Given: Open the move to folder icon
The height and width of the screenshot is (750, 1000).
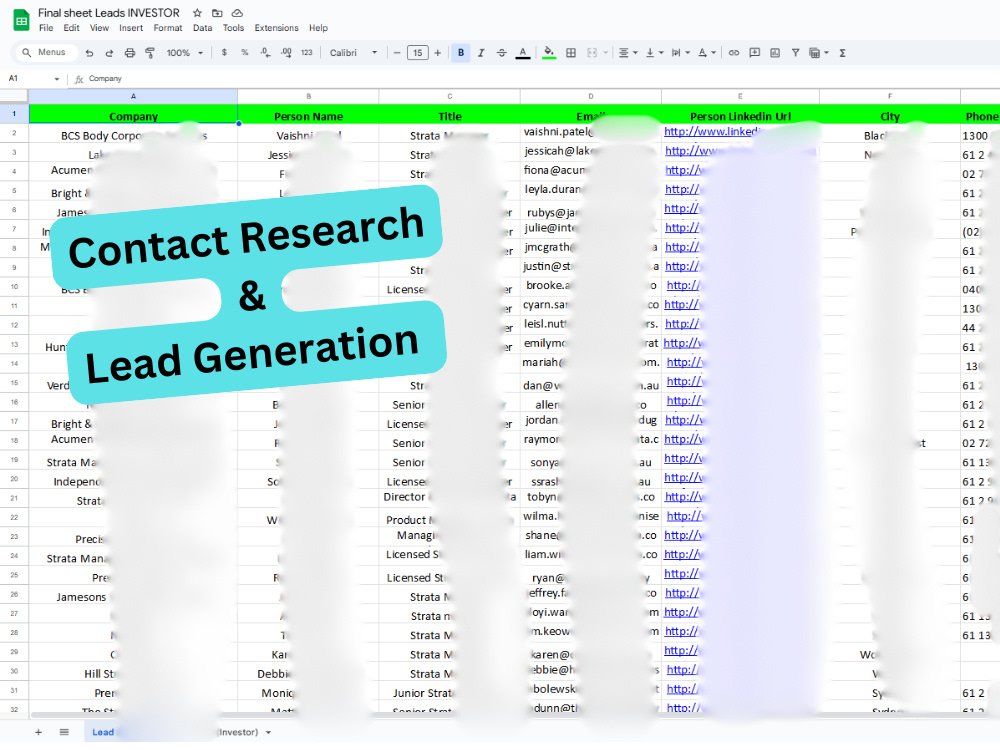Looking at the screenshot, I should click(x=217, y=13).
